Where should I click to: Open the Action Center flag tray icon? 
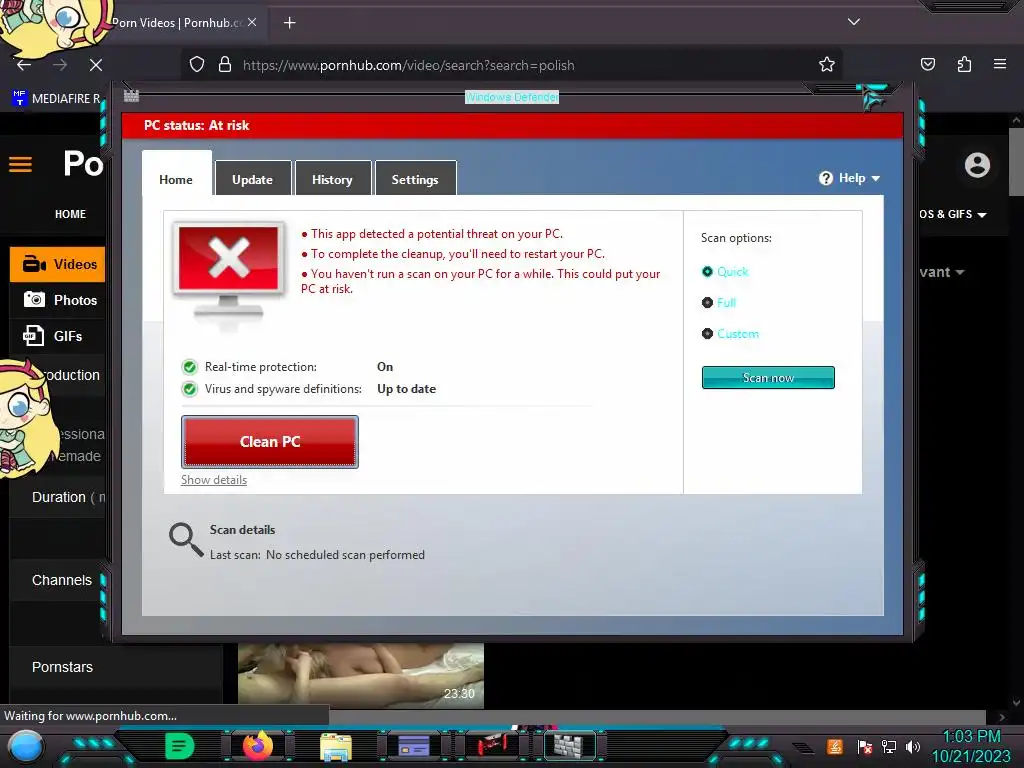(865, 747)
